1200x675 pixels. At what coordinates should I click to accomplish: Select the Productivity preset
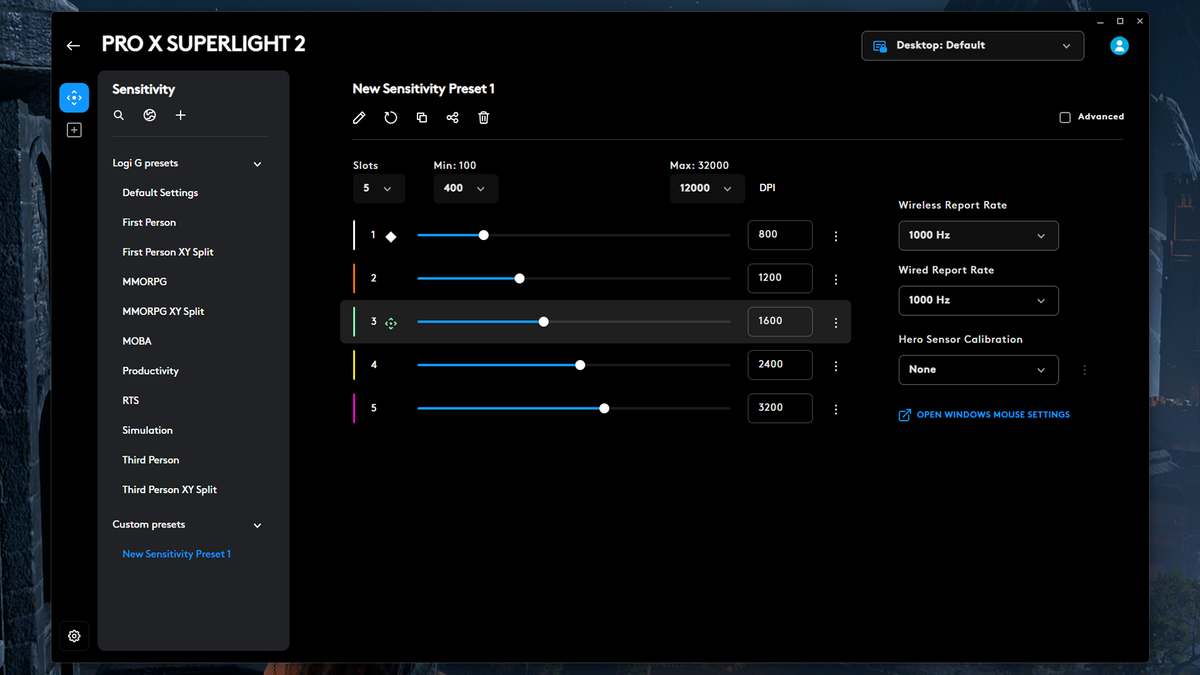pyautogui.click(x=151, y=371)
